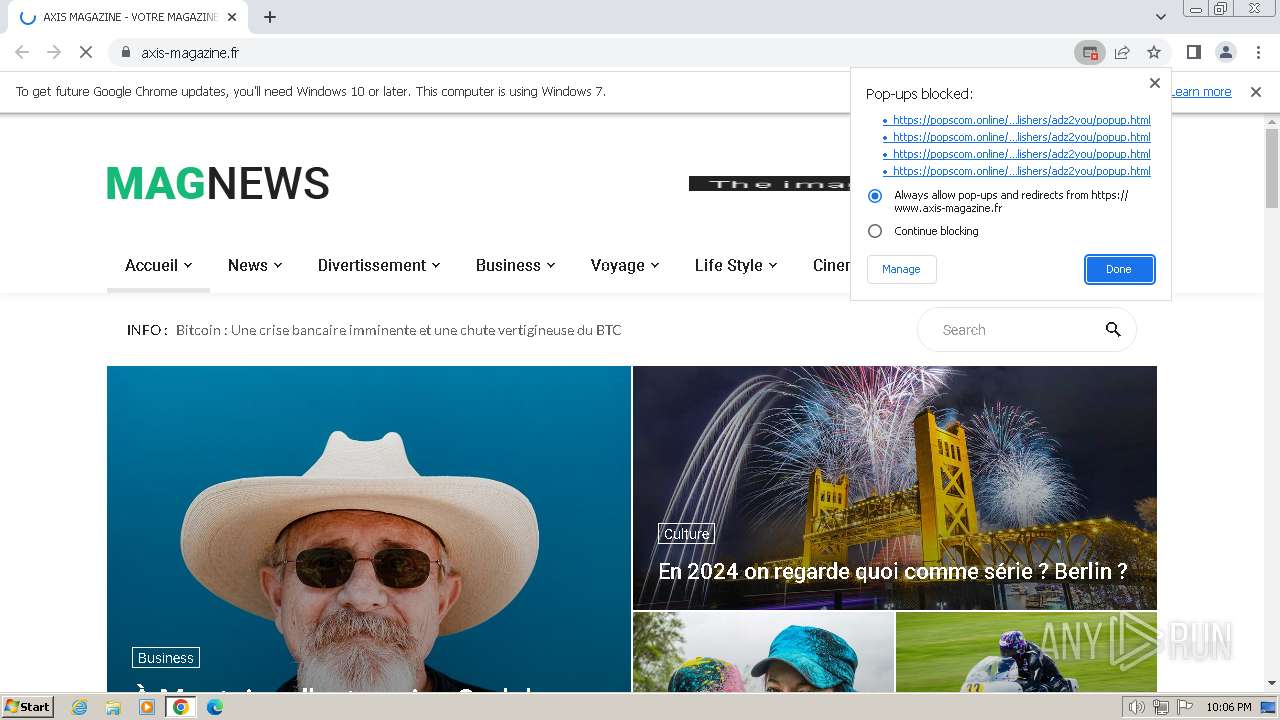Click the show desktop icon in tray
The width and height of the screenshot is (1280, 720).
(x=1269, y=707)
